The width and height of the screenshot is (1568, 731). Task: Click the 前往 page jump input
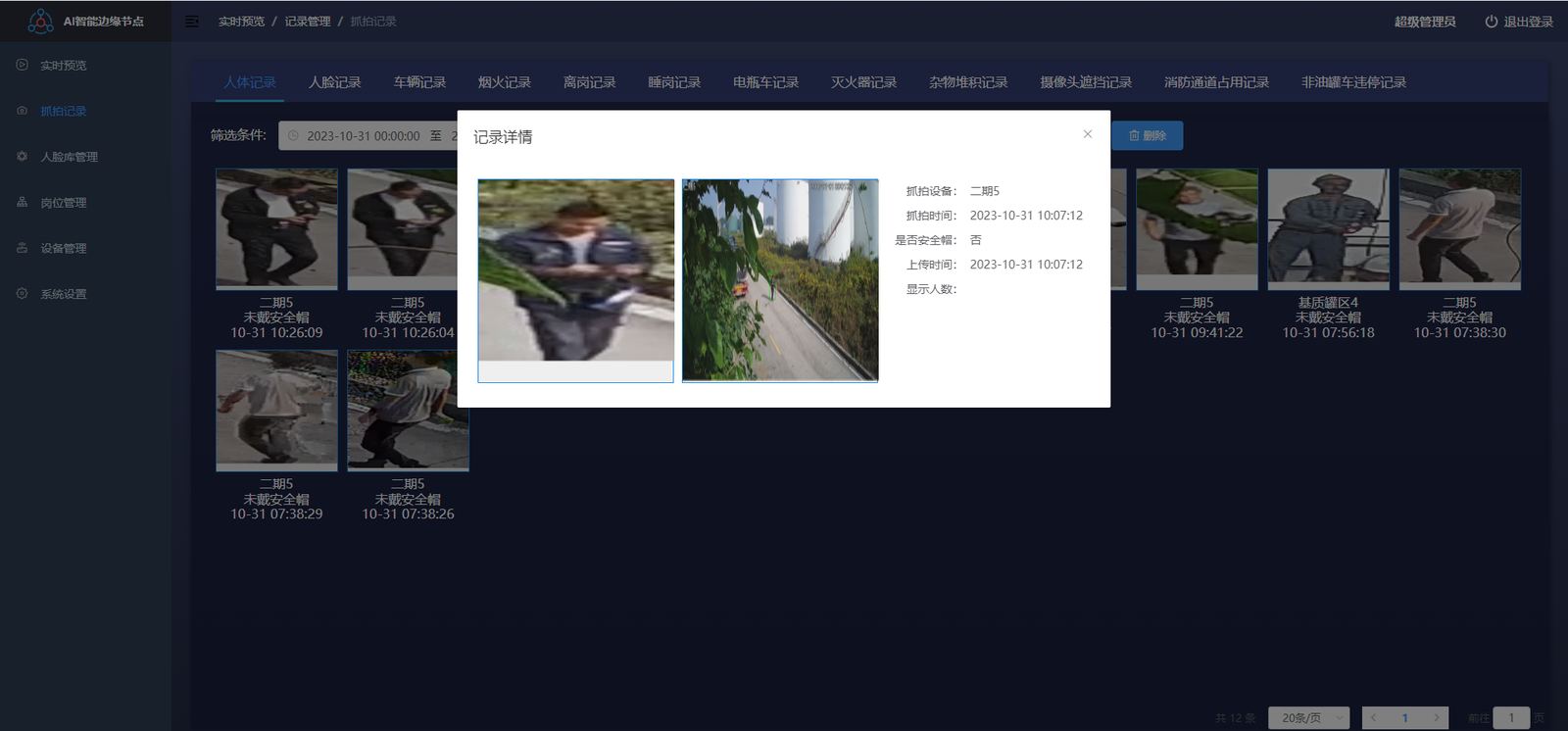(x=1511, y=718)
